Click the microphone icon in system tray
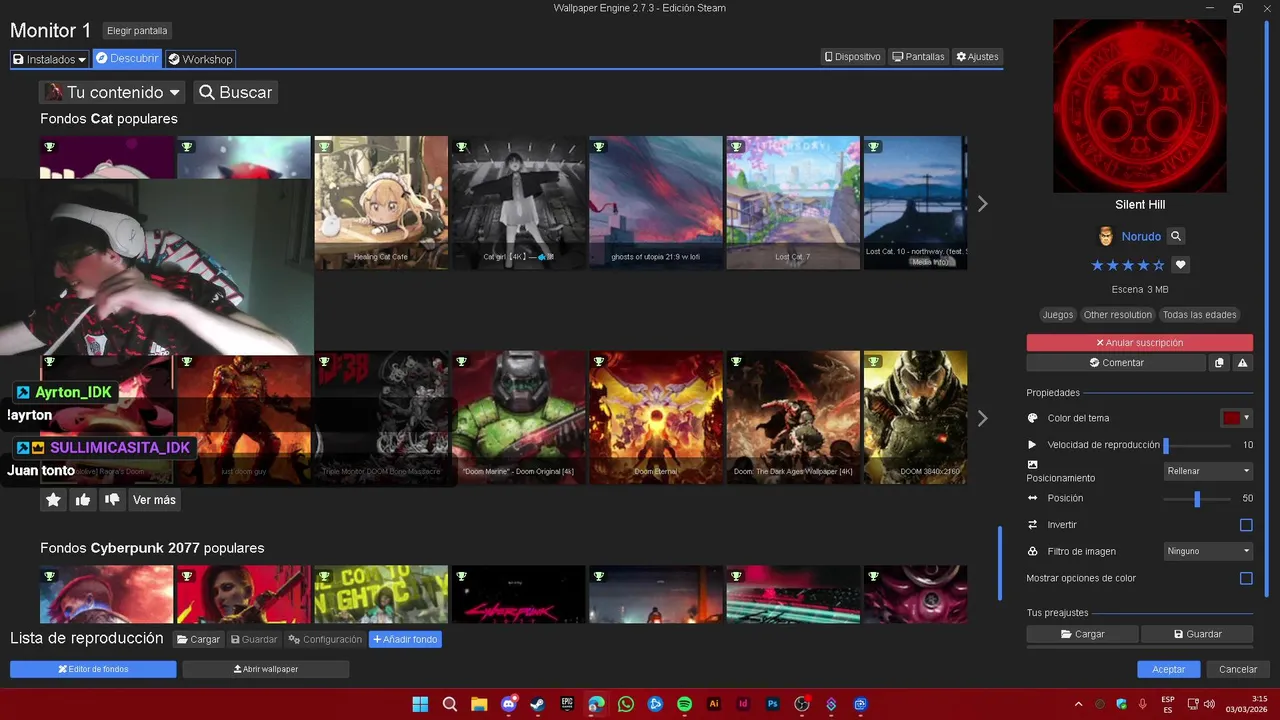The image size is (1280, 720). click(x=1142, y=704)
